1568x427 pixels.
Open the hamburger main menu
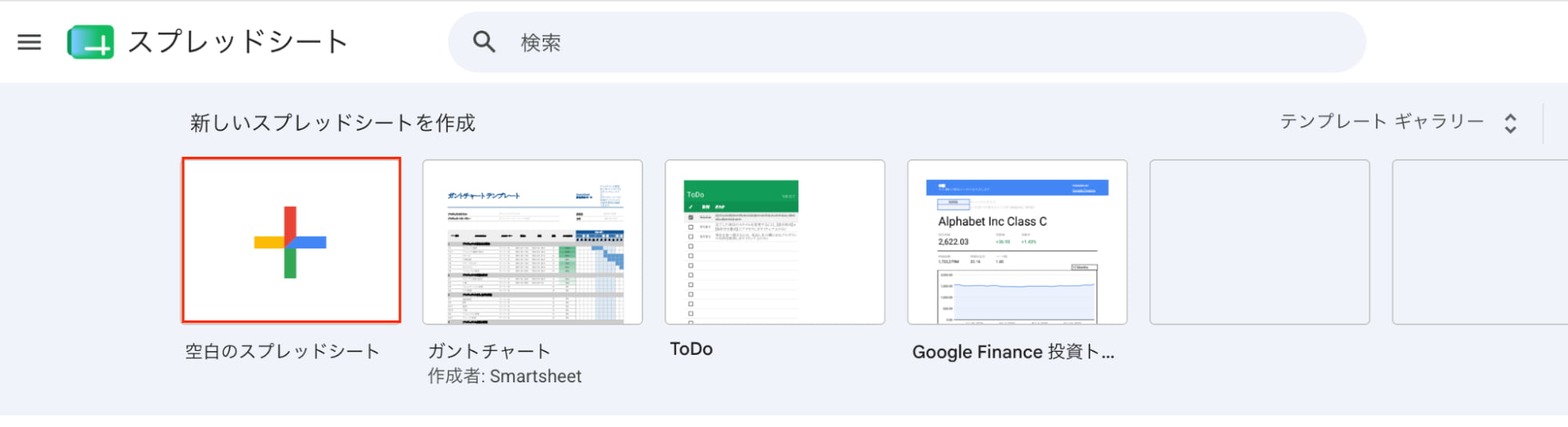[29, 42]
